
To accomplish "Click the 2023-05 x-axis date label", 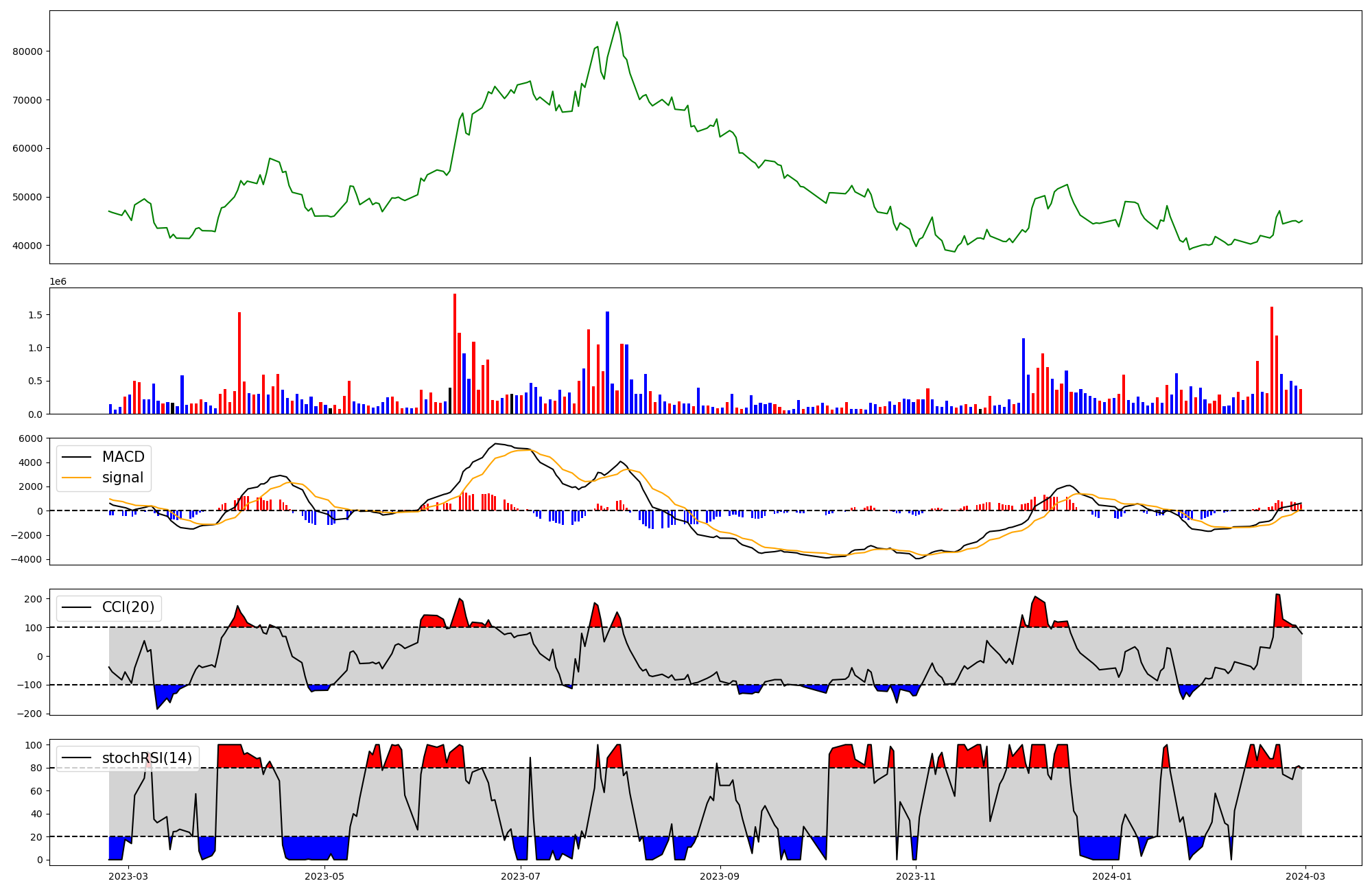I will tap(324, 876).
